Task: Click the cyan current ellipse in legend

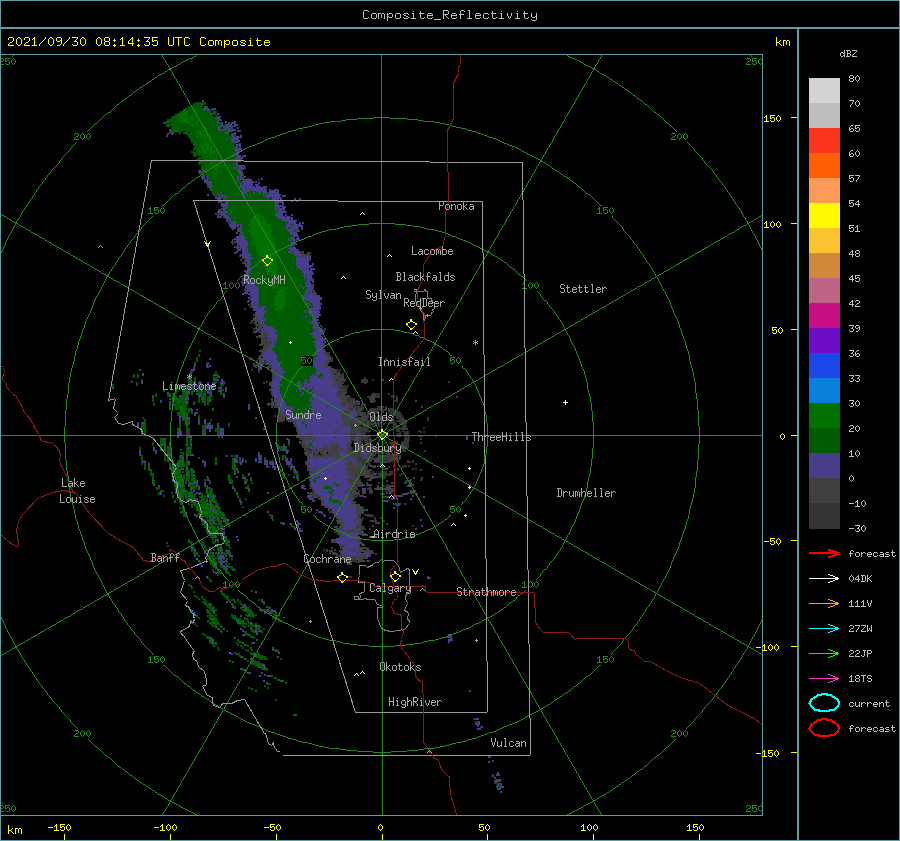Action: tap(824, 703)
